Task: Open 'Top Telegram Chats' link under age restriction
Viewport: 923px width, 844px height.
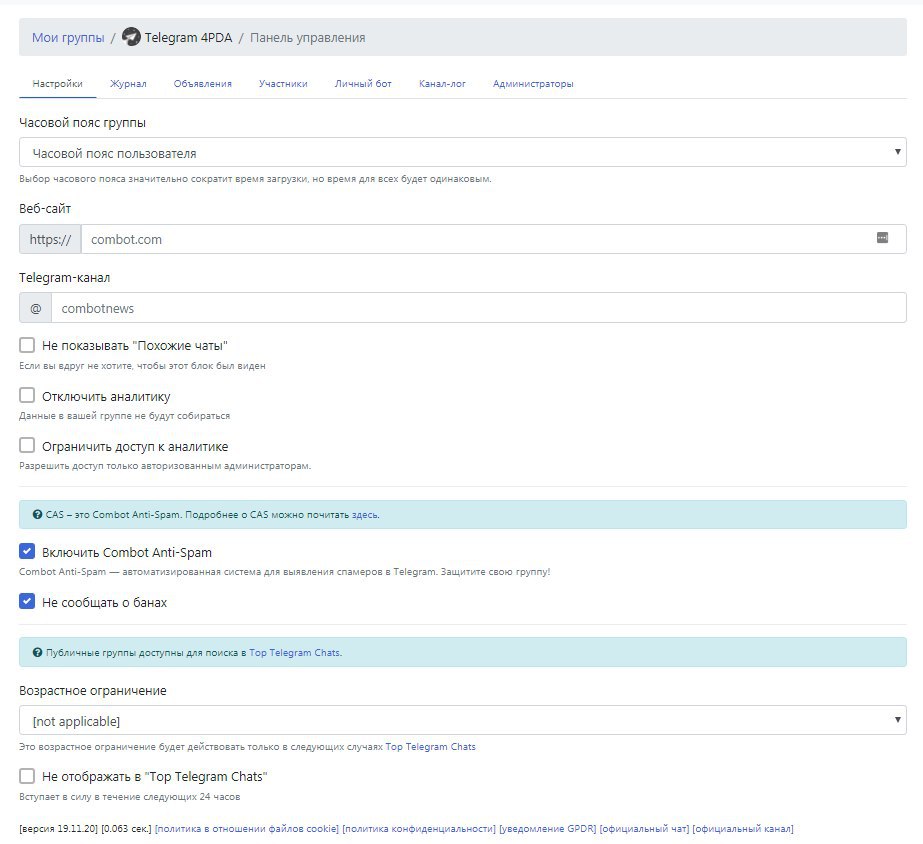Action: (430, 747)
